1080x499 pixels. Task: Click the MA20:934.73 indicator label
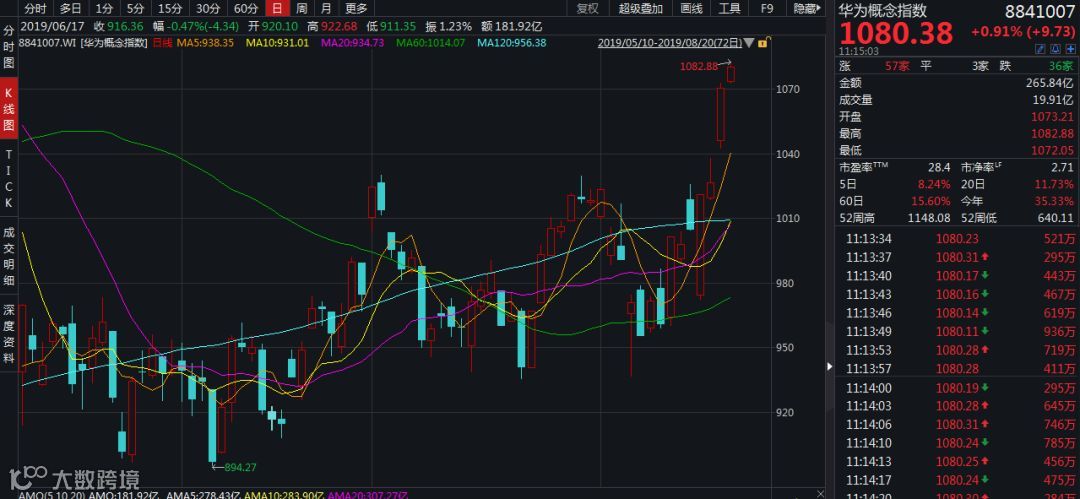point(353,43)
